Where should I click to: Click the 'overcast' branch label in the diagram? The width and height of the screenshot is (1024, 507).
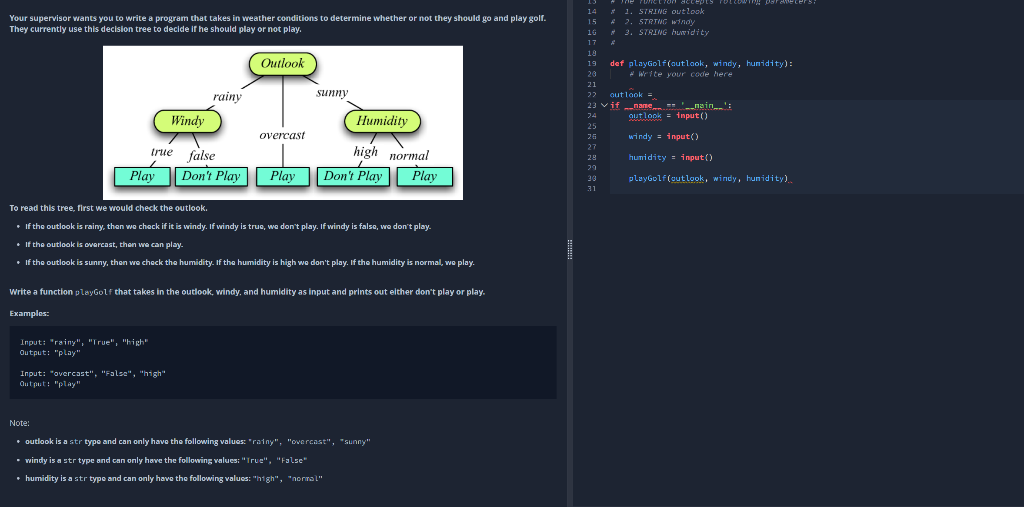[x=282, y=135]
